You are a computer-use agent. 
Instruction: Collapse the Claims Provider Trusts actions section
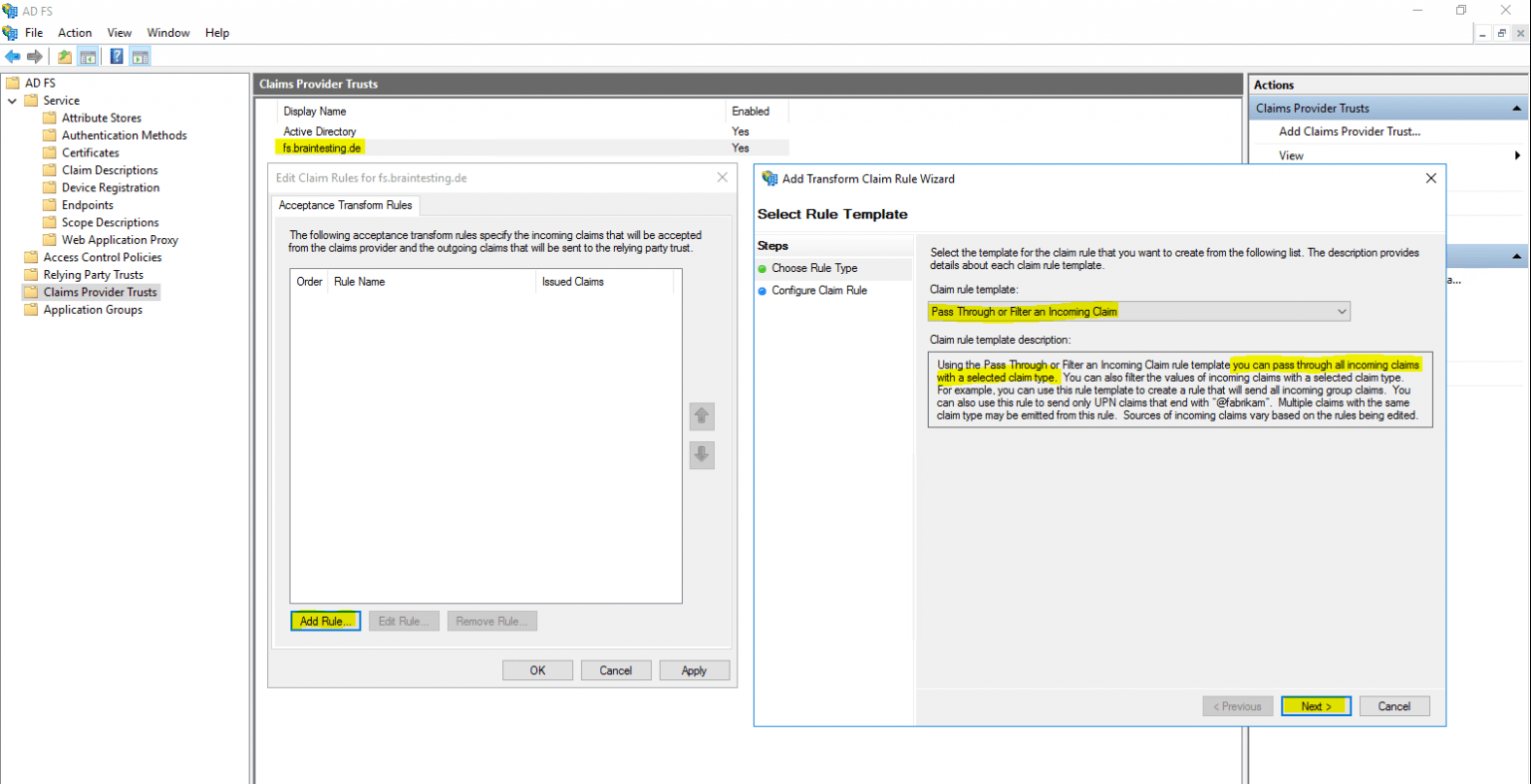[x=1517, y=109]
